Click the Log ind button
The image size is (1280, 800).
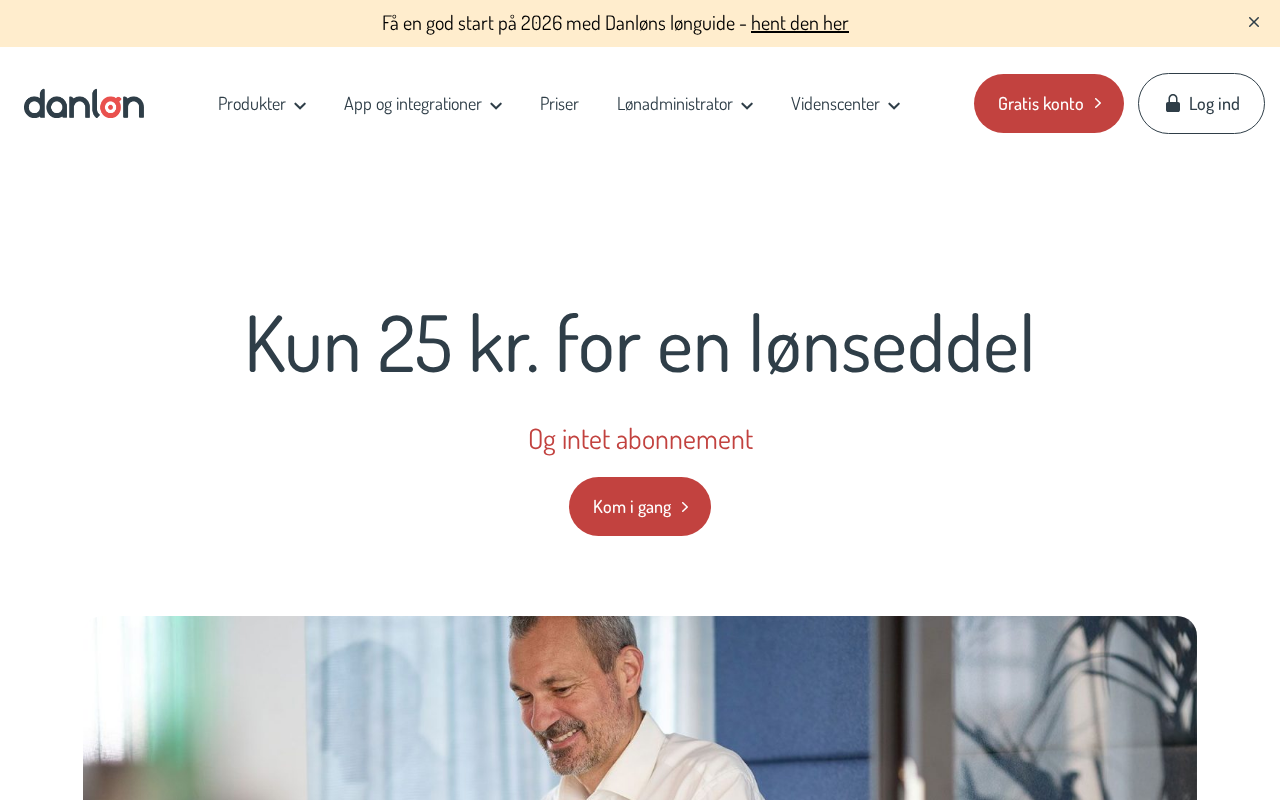click(x=1201, y=103)
